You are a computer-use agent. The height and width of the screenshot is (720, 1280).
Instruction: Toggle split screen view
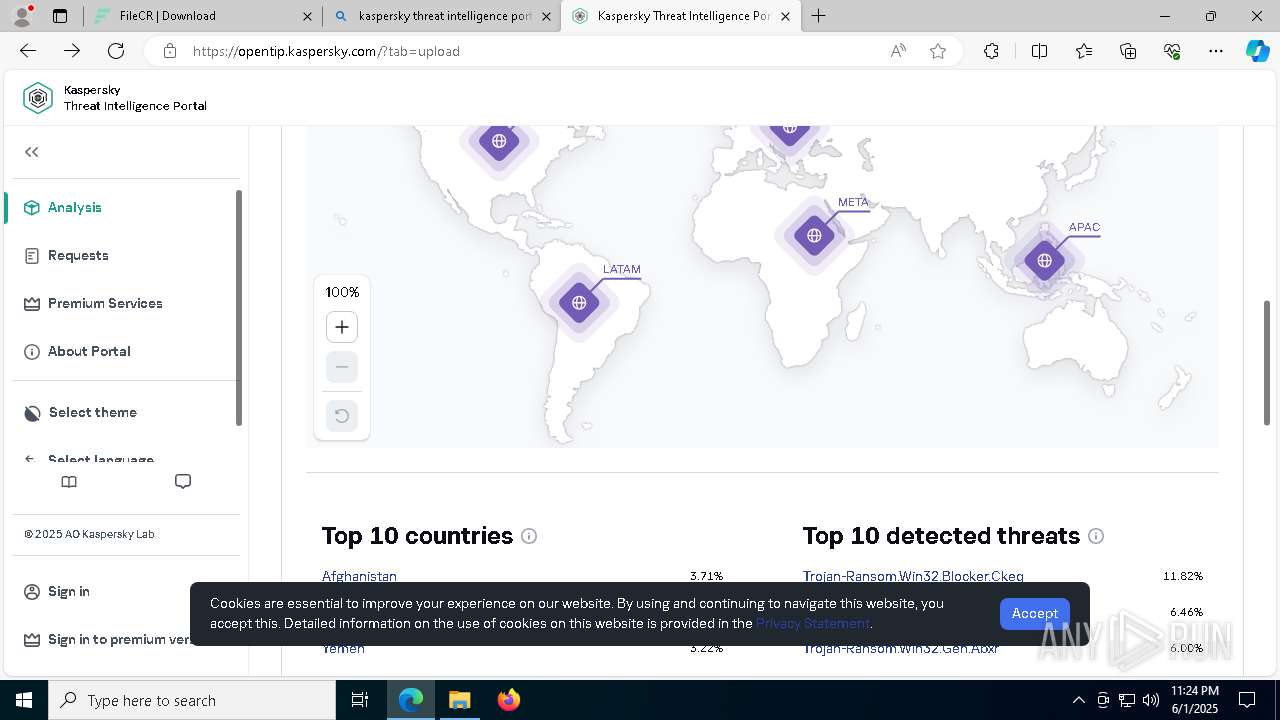click(x=1039, y=51)
